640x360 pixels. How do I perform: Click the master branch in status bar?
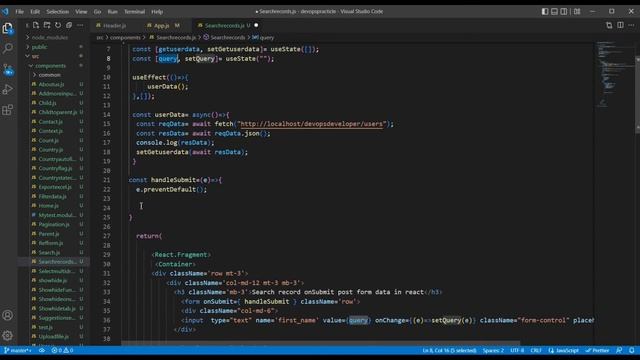coord(18,351)
